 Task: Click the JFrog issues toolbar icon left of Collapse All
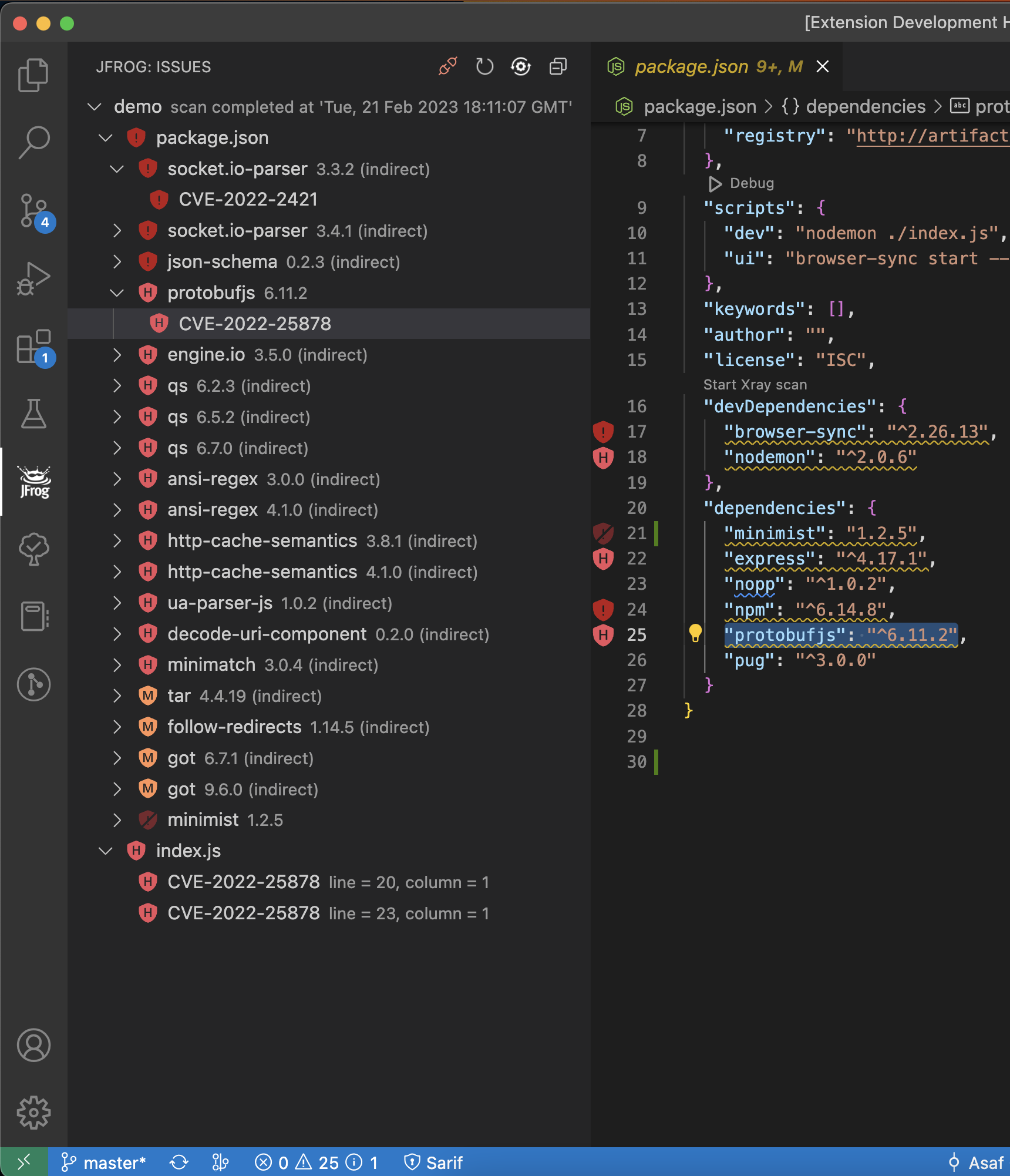tap(521, 66)
